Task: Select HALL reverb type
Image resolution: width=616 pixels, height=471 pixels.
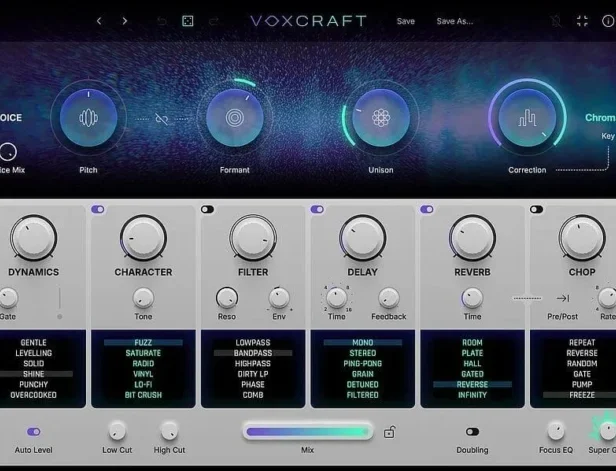Action: pyautogui.click(x=472, y=363)
